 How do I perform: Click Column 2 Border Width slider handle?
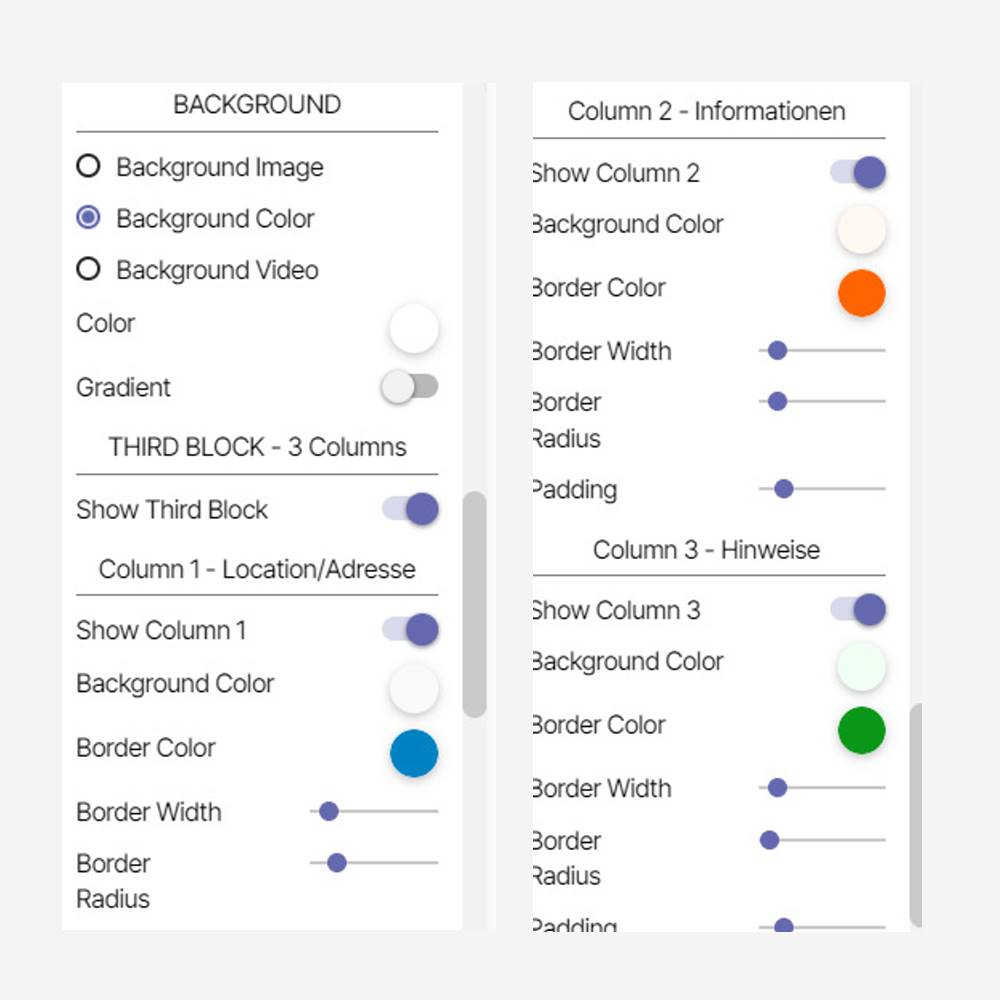(x=777, y=350)
